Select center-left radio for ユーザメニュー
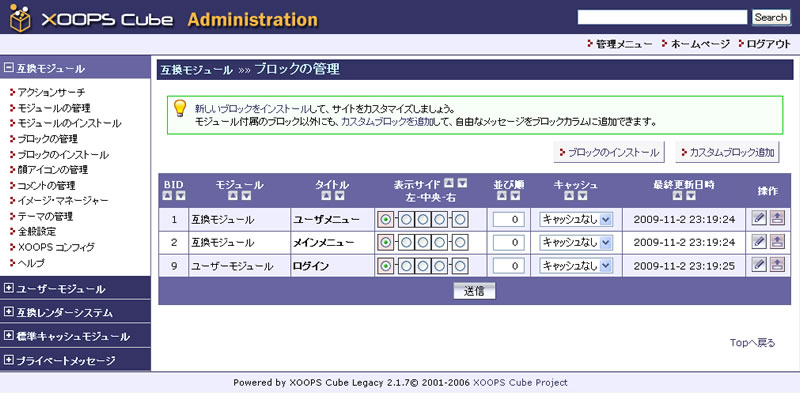This screenshot has height=400, width=800. click(407, 219)
